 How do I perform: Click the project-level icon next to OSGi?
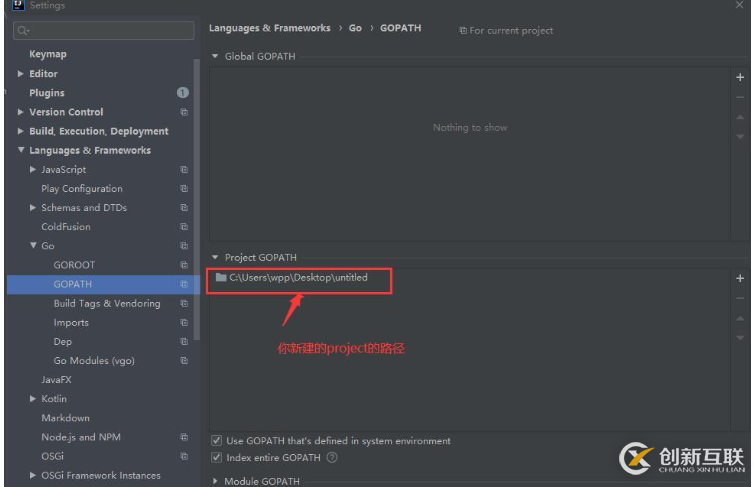(184, 456)
